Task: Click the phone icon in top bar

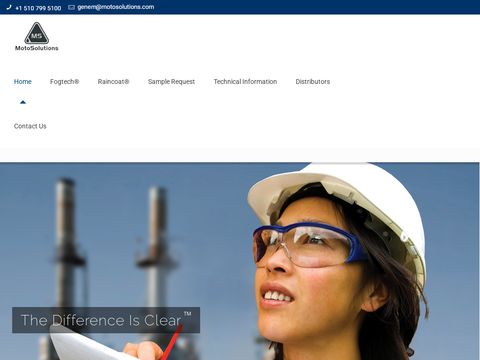Action: click(9, 7)
